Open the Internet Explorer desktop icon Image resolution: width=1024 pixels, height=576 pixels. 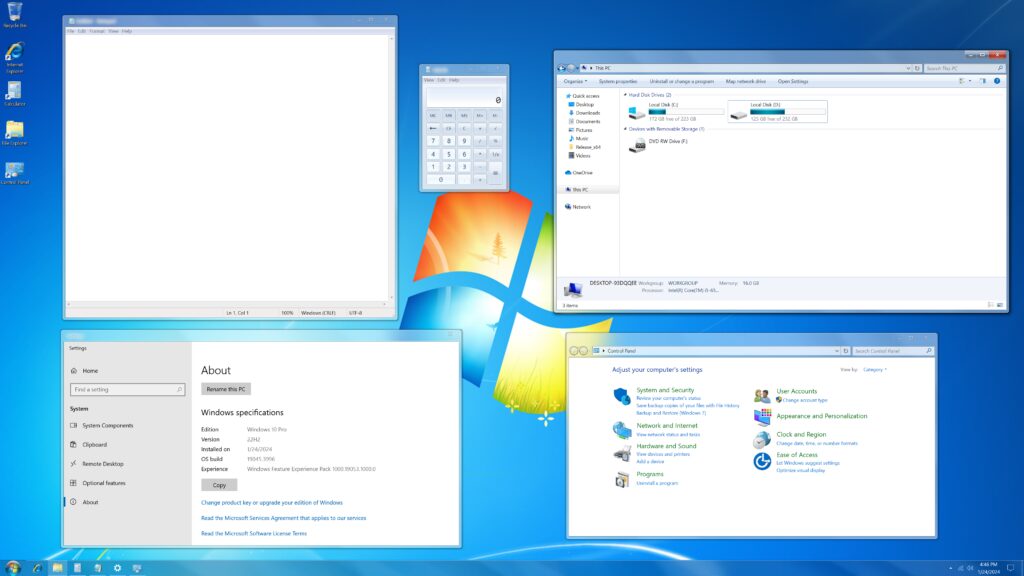(14, 56)
